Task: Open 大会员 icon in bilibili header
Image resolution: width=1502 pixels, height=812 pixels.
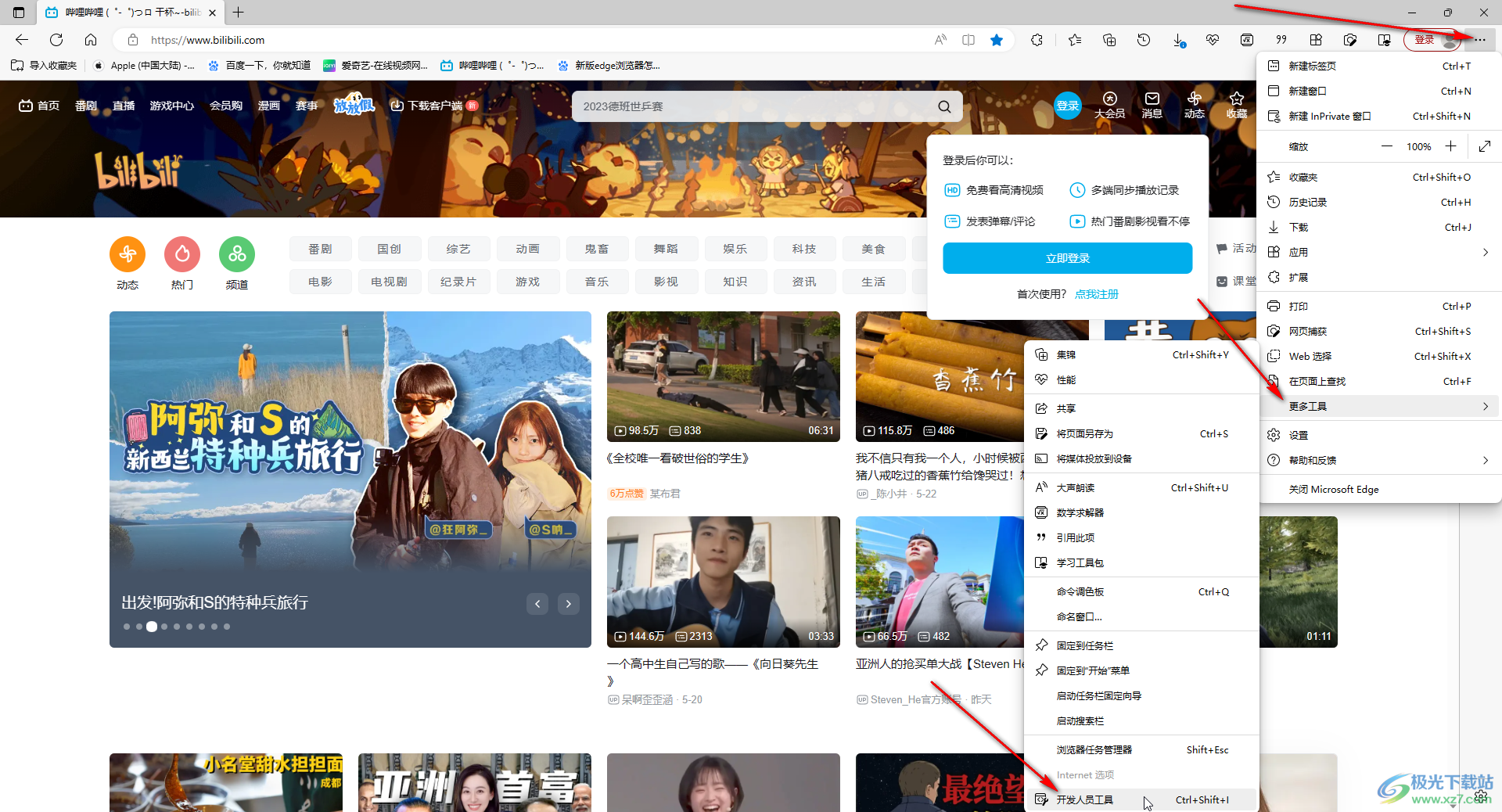Action: tap(1109, 105)
